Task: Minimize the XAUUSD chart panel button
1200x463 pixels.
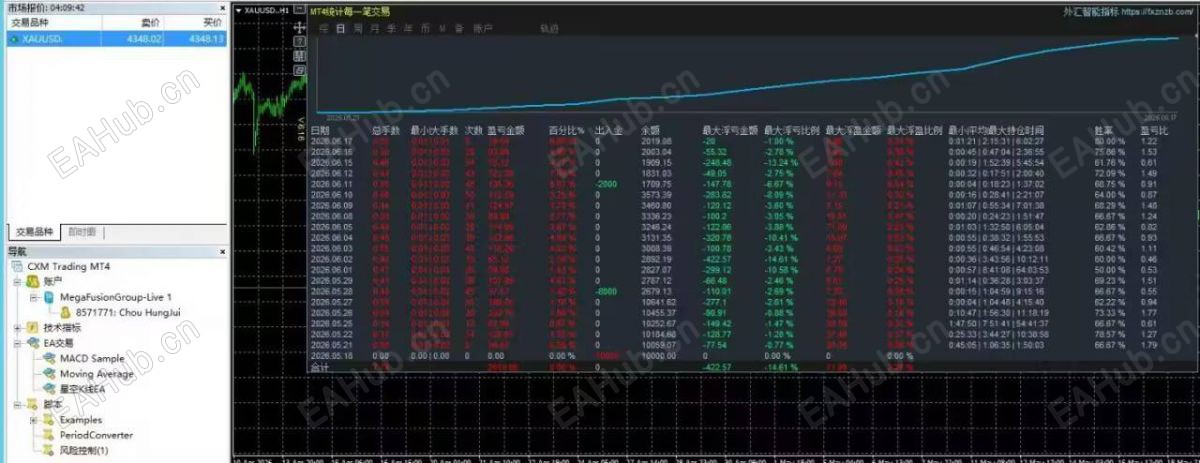Action: [x=299, y=9]
